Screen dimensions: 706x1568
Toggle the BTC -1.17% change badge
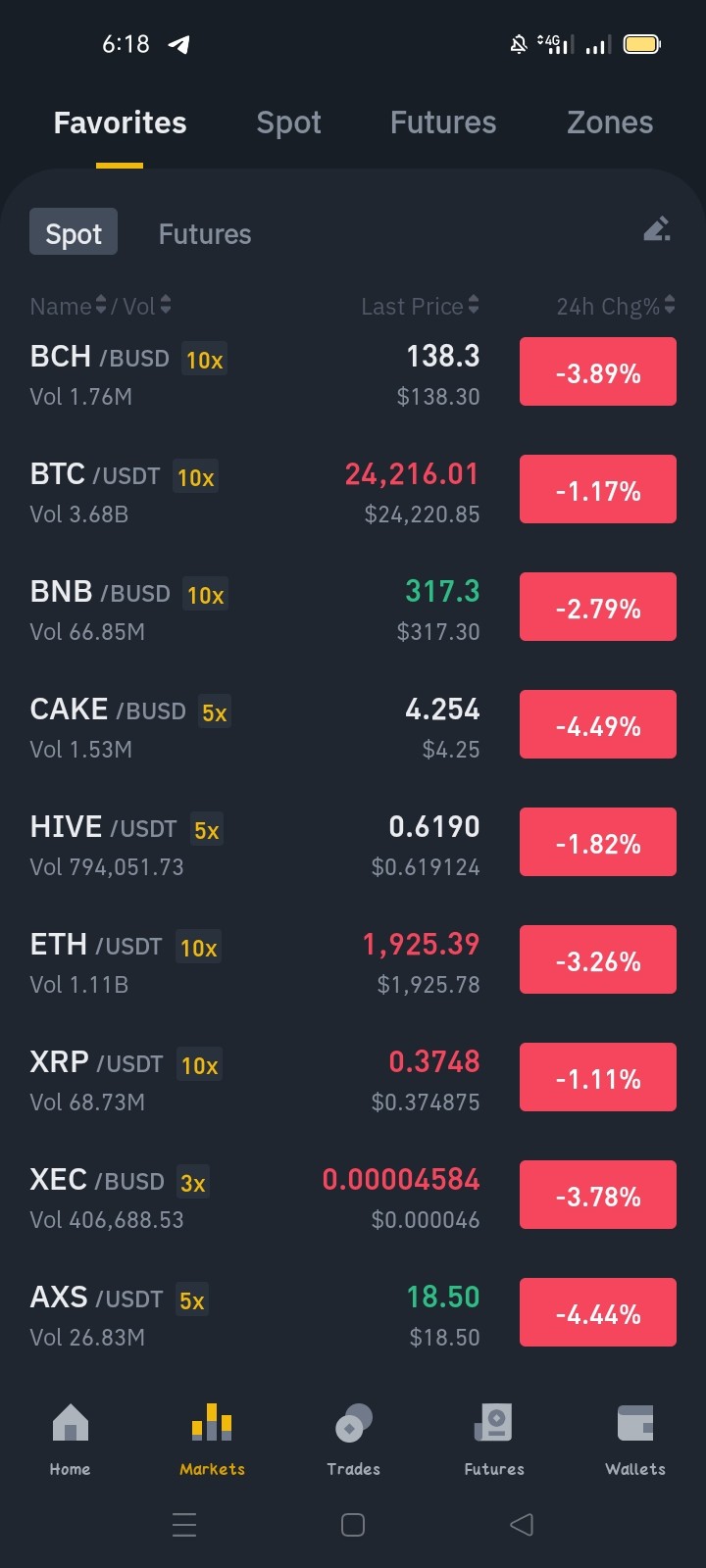598,489
